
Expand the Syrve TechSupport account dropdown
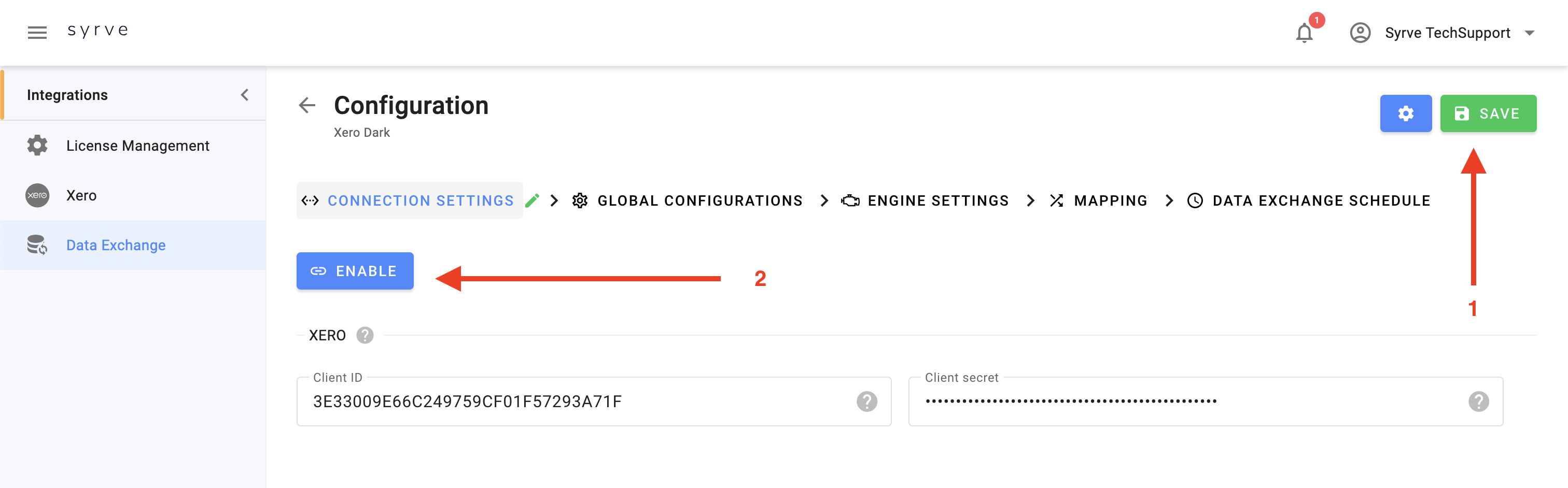pyautogui.click(x=1529, y=33)
